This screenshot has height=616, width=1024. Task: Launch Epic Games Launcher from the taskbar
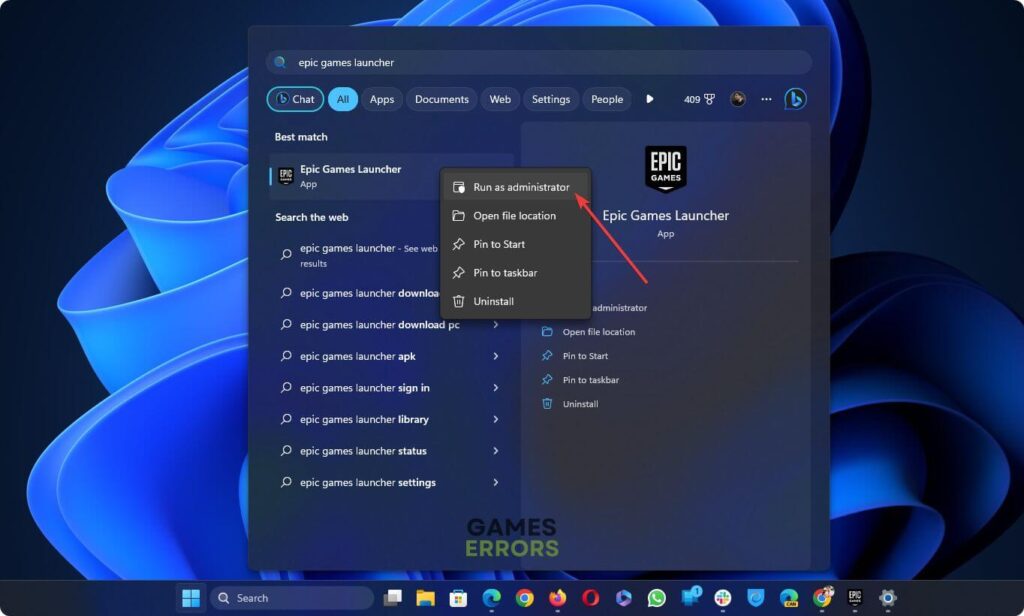855,597
